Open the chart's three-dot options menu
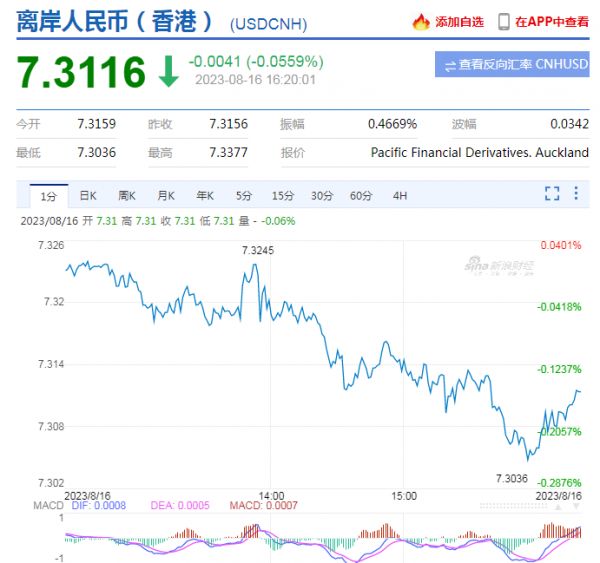600x563 pixels. [577, 195]
